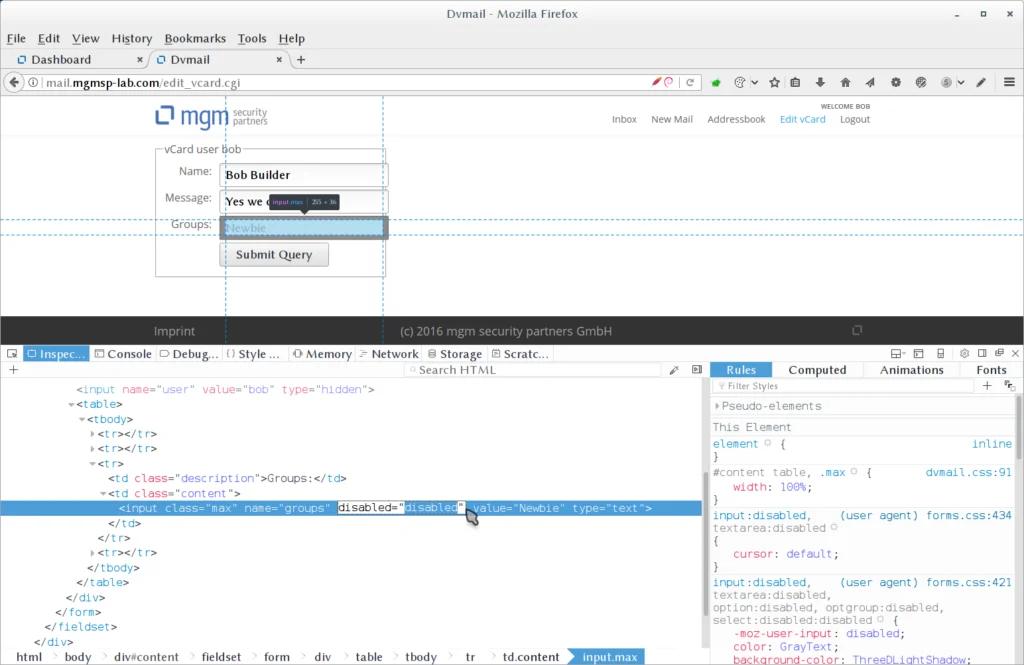Viewport: 1024px width, 665px height.
Task: Click the Downloads arrow icon
Action: pos(820,83)
